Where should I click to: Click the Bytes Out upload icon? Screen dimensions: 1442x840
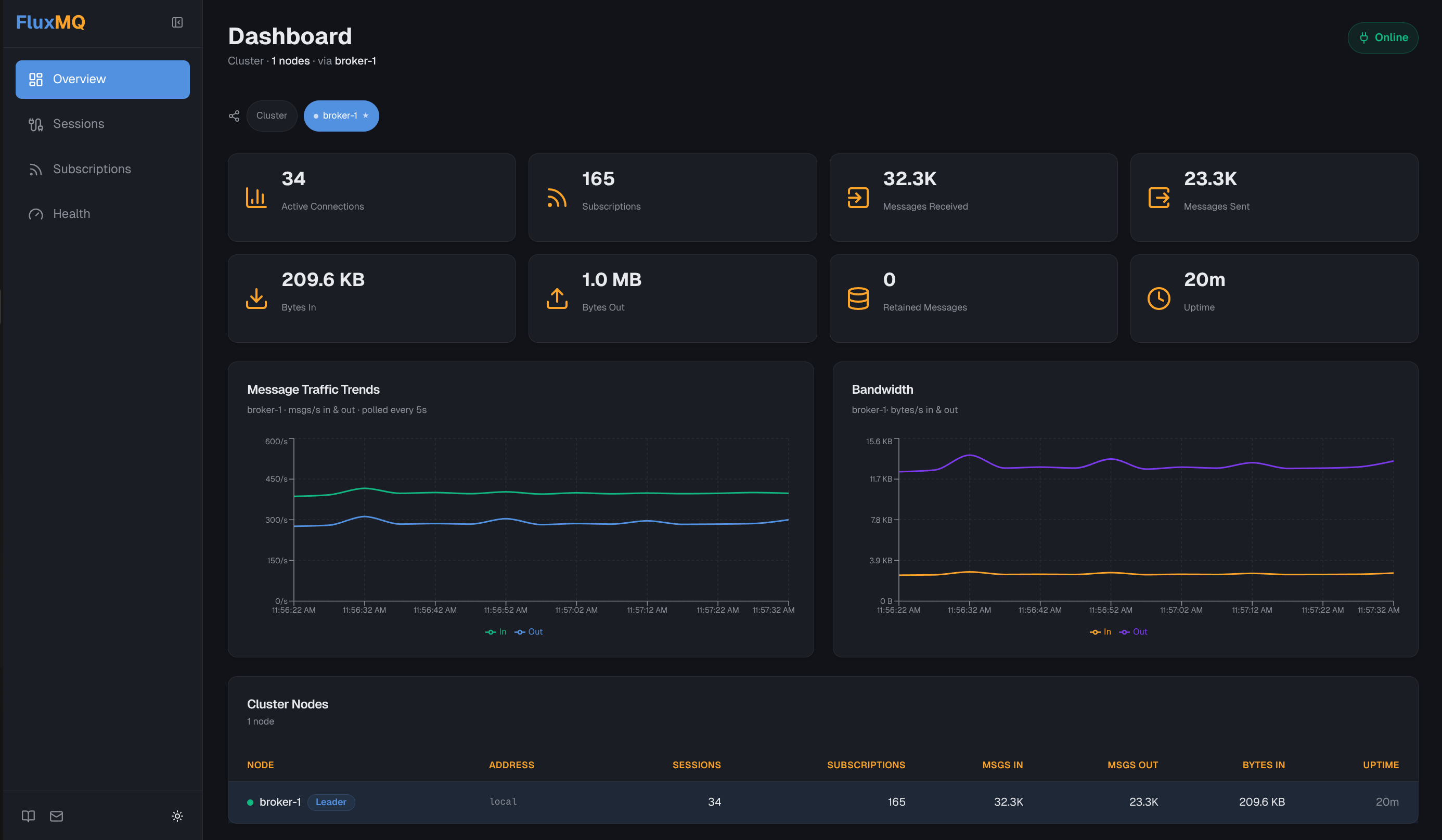[x=557, y=299]
